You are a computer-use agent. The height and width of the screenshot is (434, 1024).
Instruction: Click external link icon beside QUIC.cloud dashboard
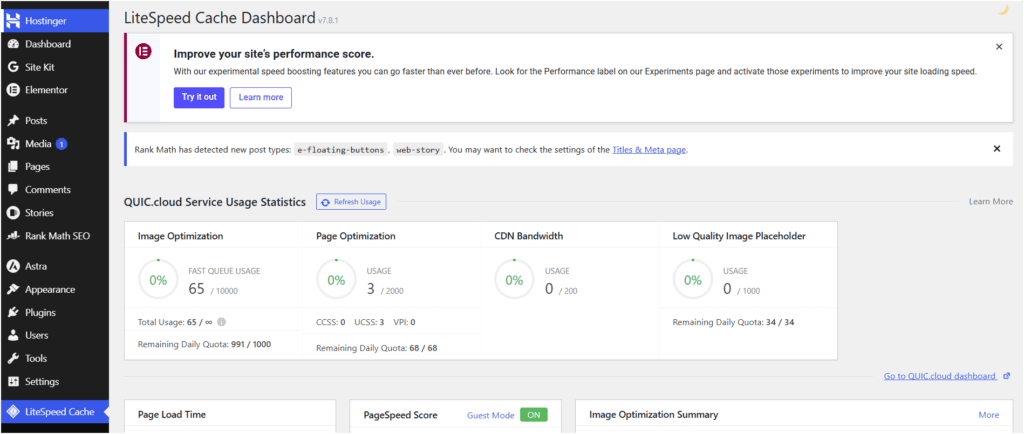(1006, 376)
